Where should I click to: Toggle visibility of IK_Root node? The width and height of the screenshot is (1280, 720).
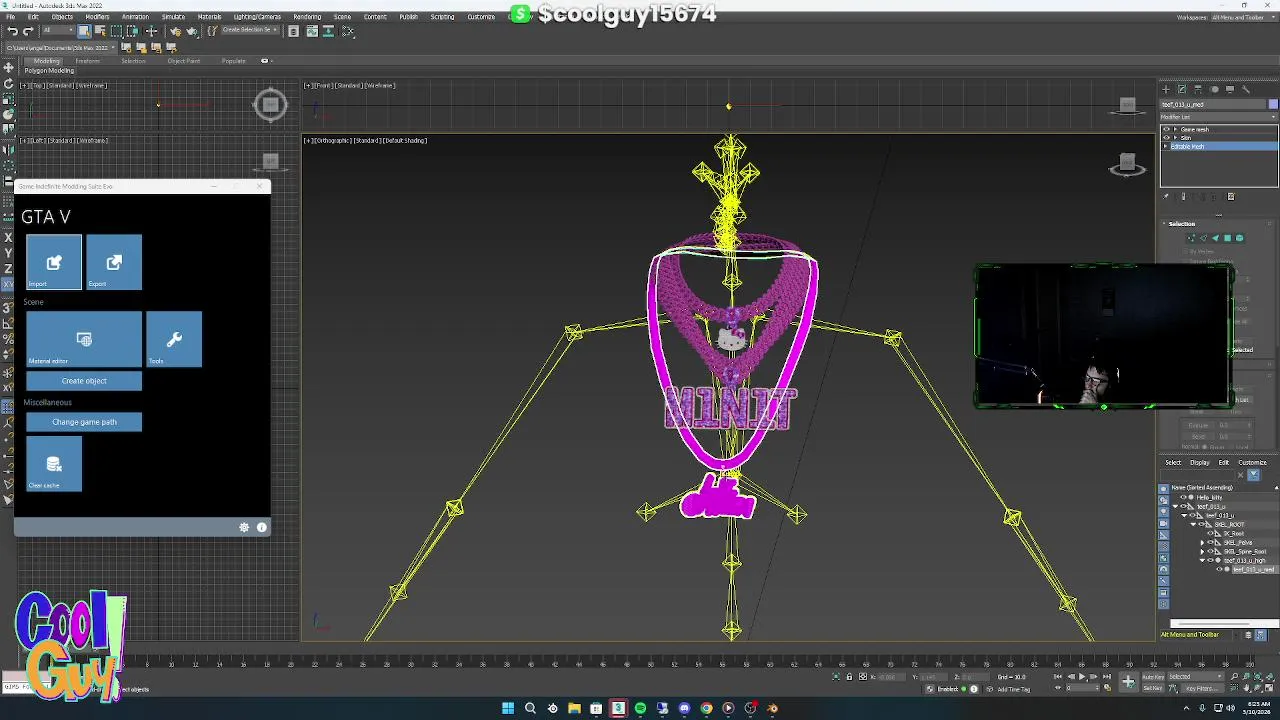click(1210, 533)
